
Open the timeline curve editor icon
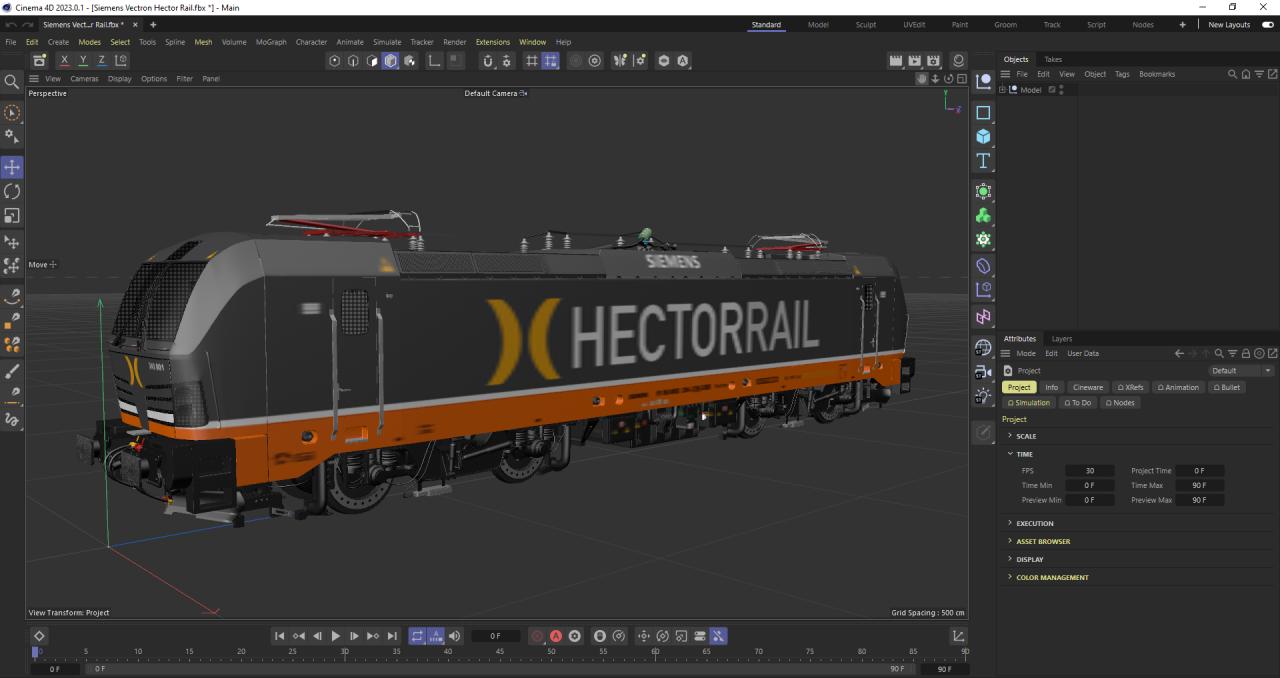(x=958, y=636)
